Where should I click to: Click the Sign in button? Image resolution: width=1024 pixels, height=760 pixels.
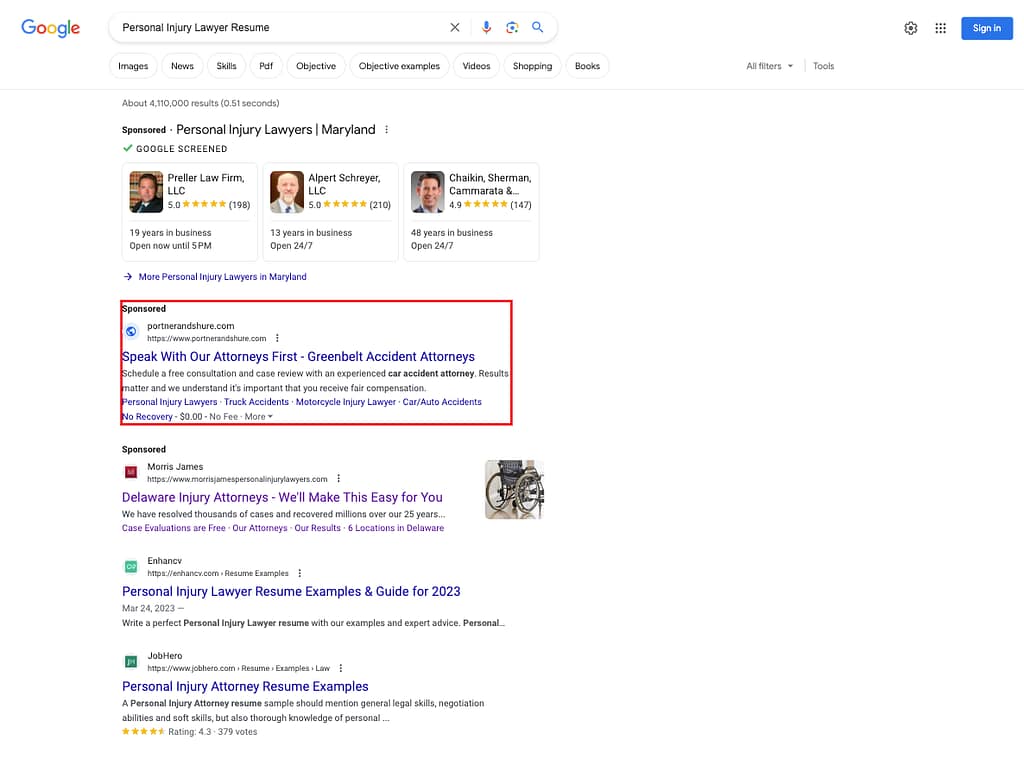pos(986,28)
